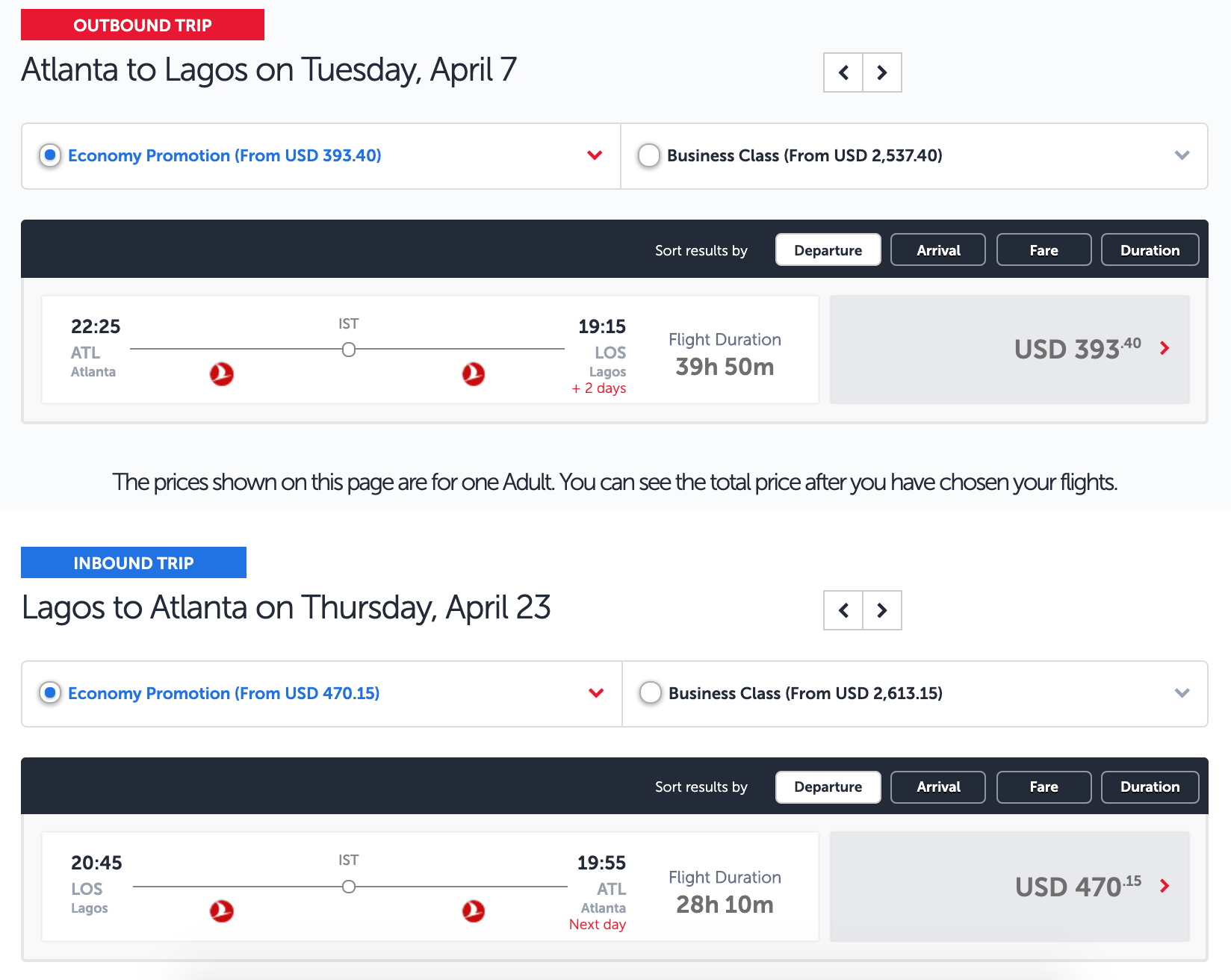Click red arrow next to USD 470.15 fare
This screenshot has width=1231, height=980.
click(1165, 886)
